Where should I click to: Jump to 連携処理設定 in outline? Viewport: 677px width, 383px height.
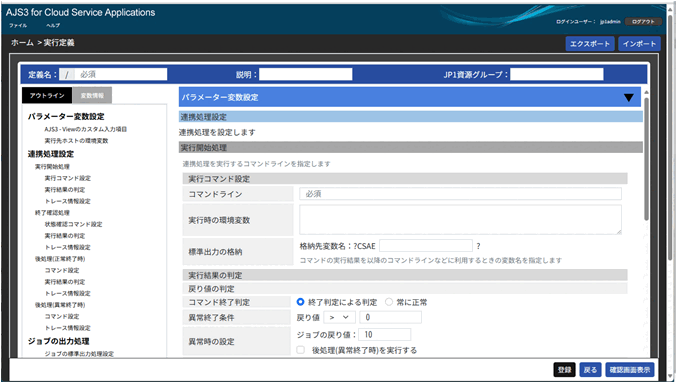click(x=51, y=154)
